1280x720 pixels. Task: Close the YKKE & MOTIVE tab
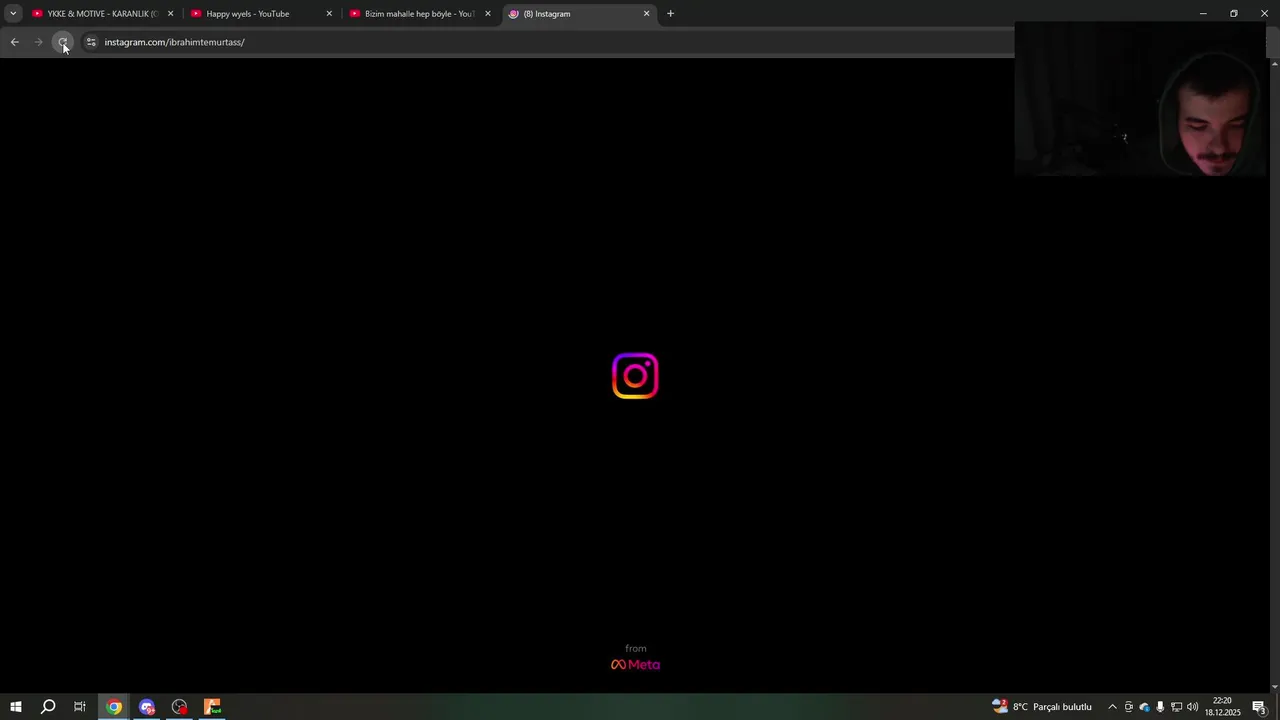[170, 14]
